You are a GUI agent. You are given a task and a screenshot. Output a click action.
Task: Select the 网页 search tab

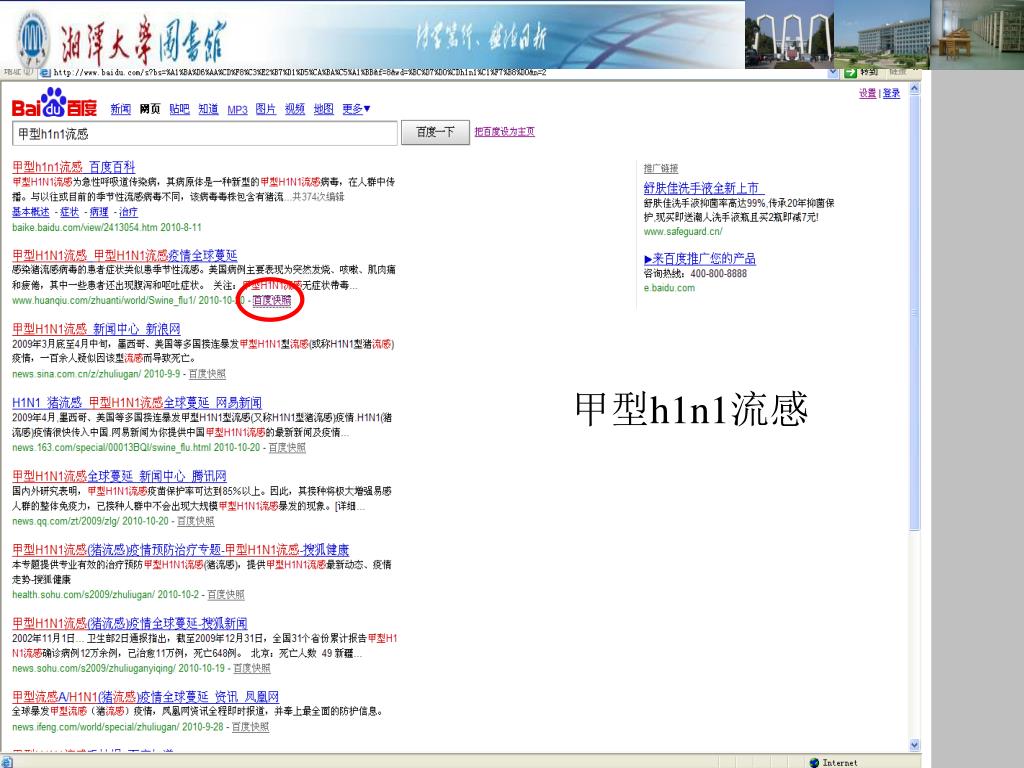click(x=150, y=109)
